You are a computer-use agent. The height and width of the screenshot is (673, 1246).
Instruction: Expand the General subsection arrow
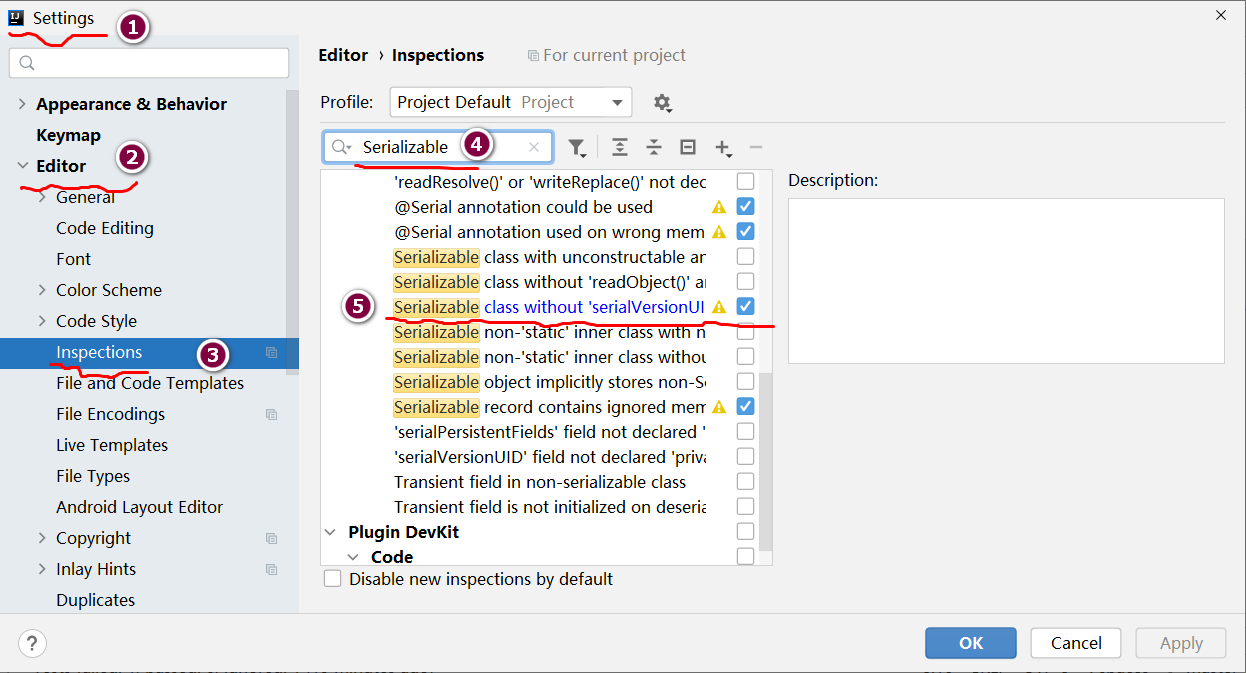pyautogui.click(x=42, y=197)
